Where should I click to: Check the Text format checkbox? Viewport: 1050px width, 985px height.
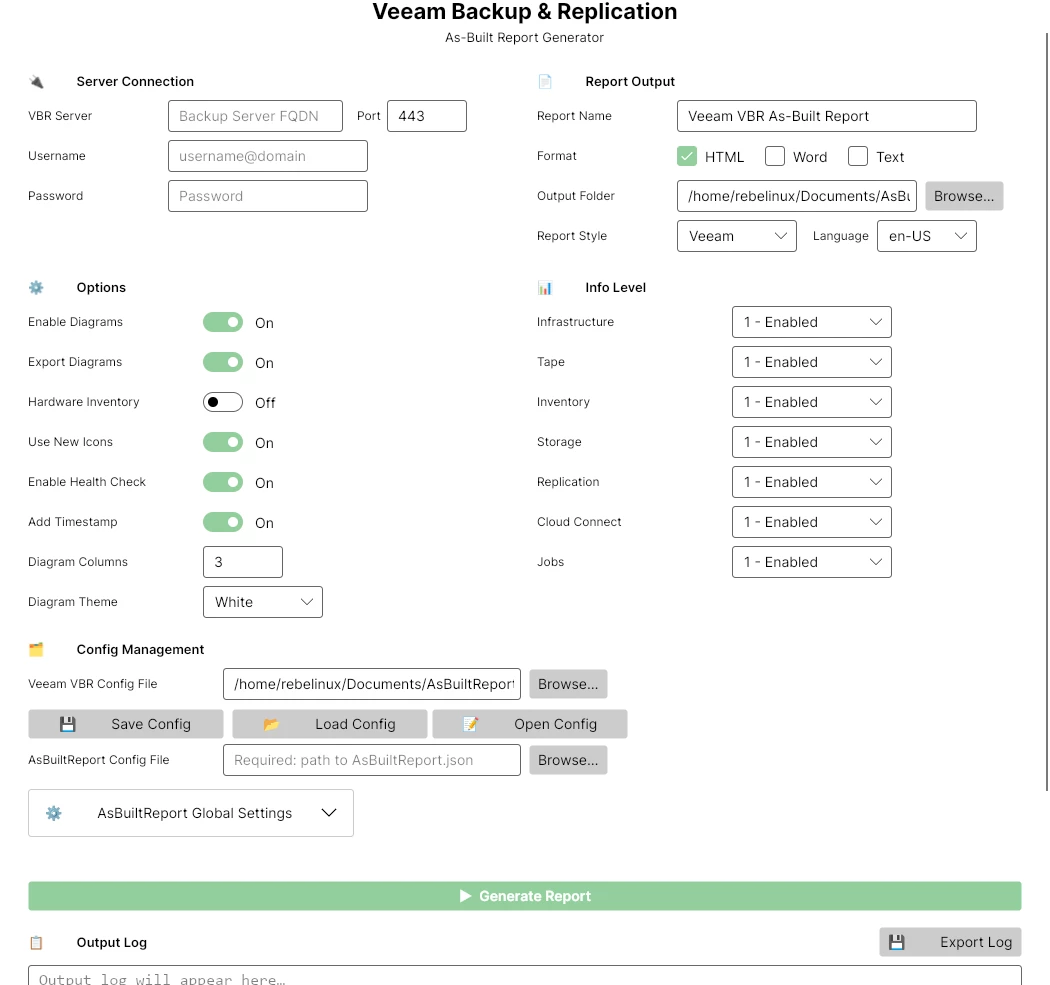pyautogui.click(x=858, y=157)
